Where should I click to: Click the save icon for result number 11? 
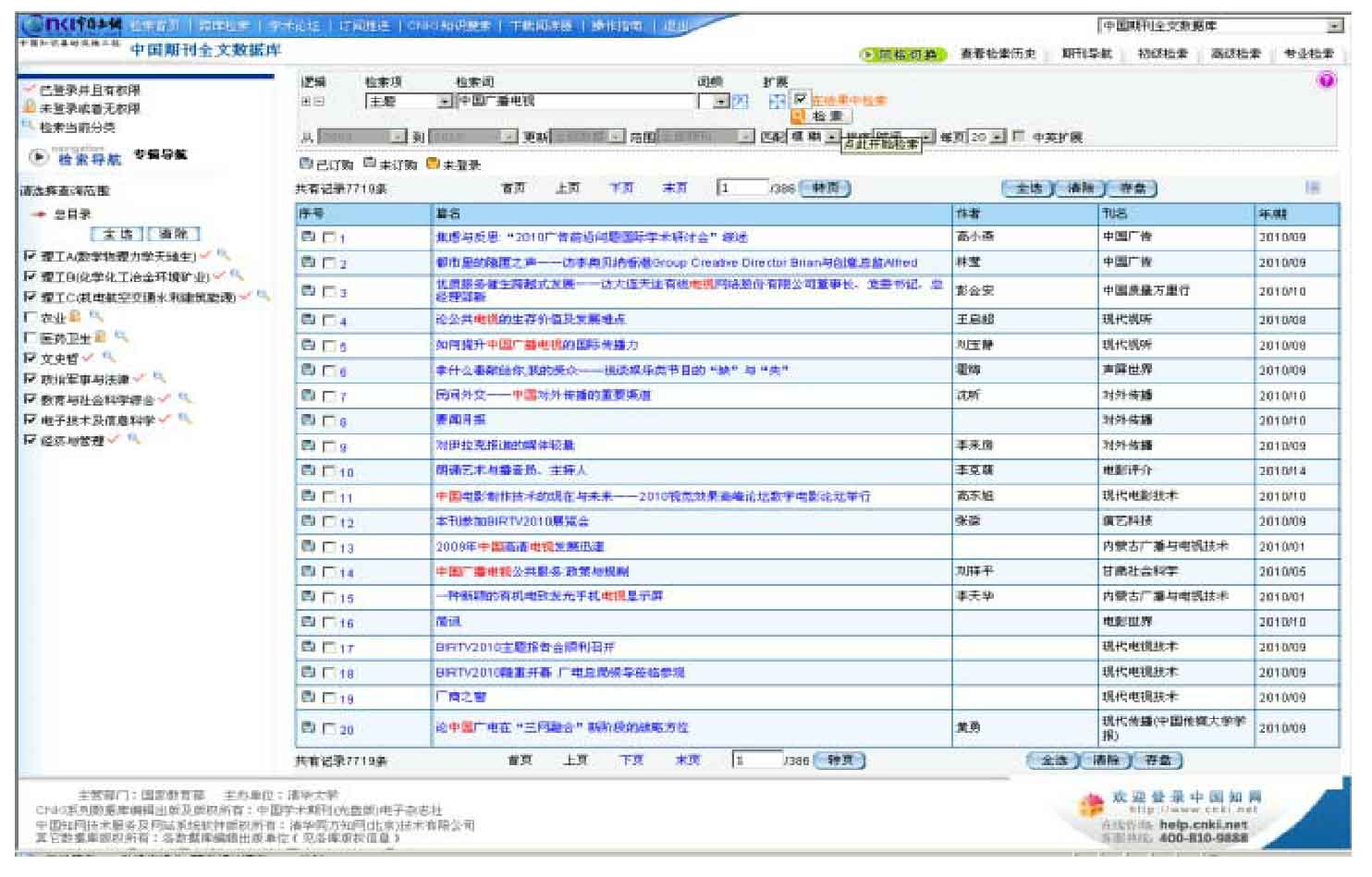308,496
